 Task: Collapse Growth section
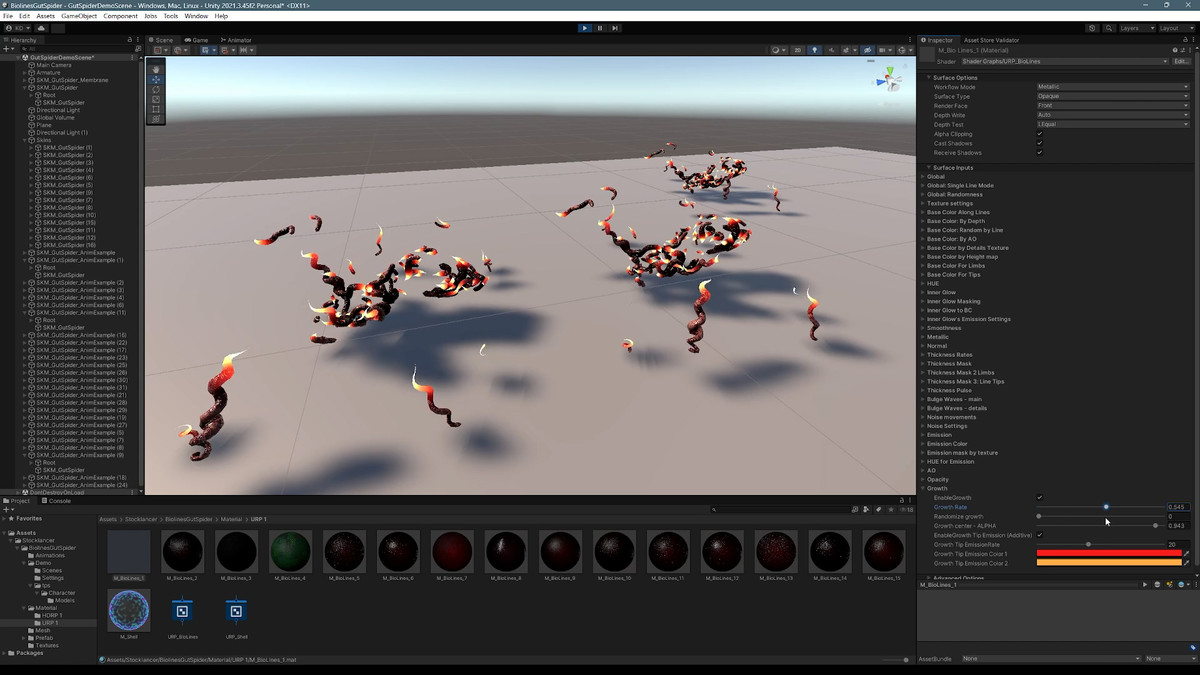[923, 488]
